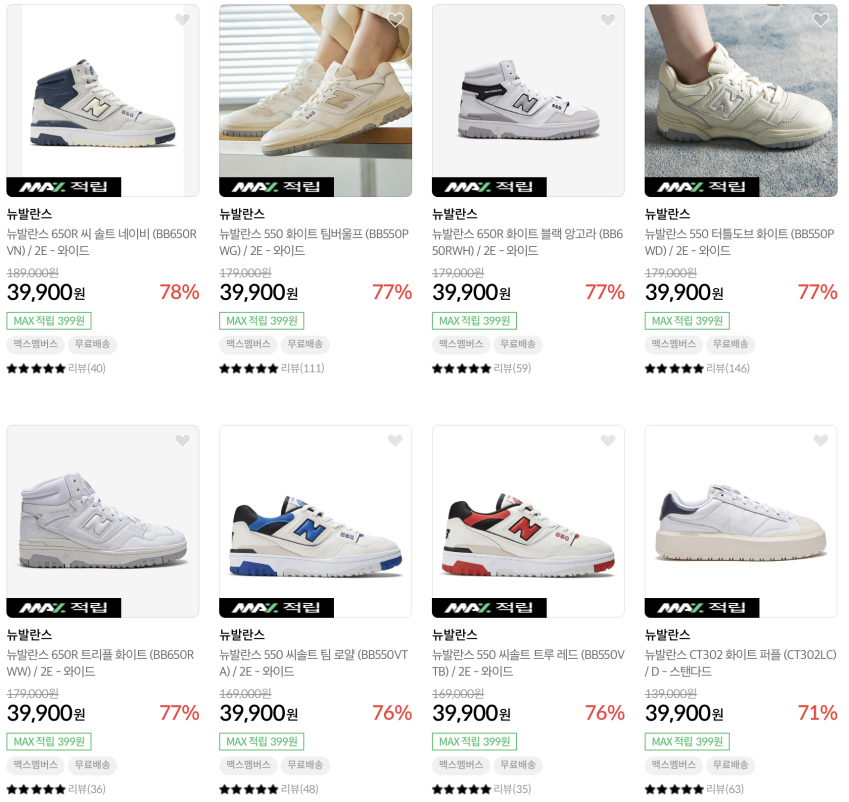Heart the 550 씨솔트 팀 로얄 sneaker

[x=395, y=441]
